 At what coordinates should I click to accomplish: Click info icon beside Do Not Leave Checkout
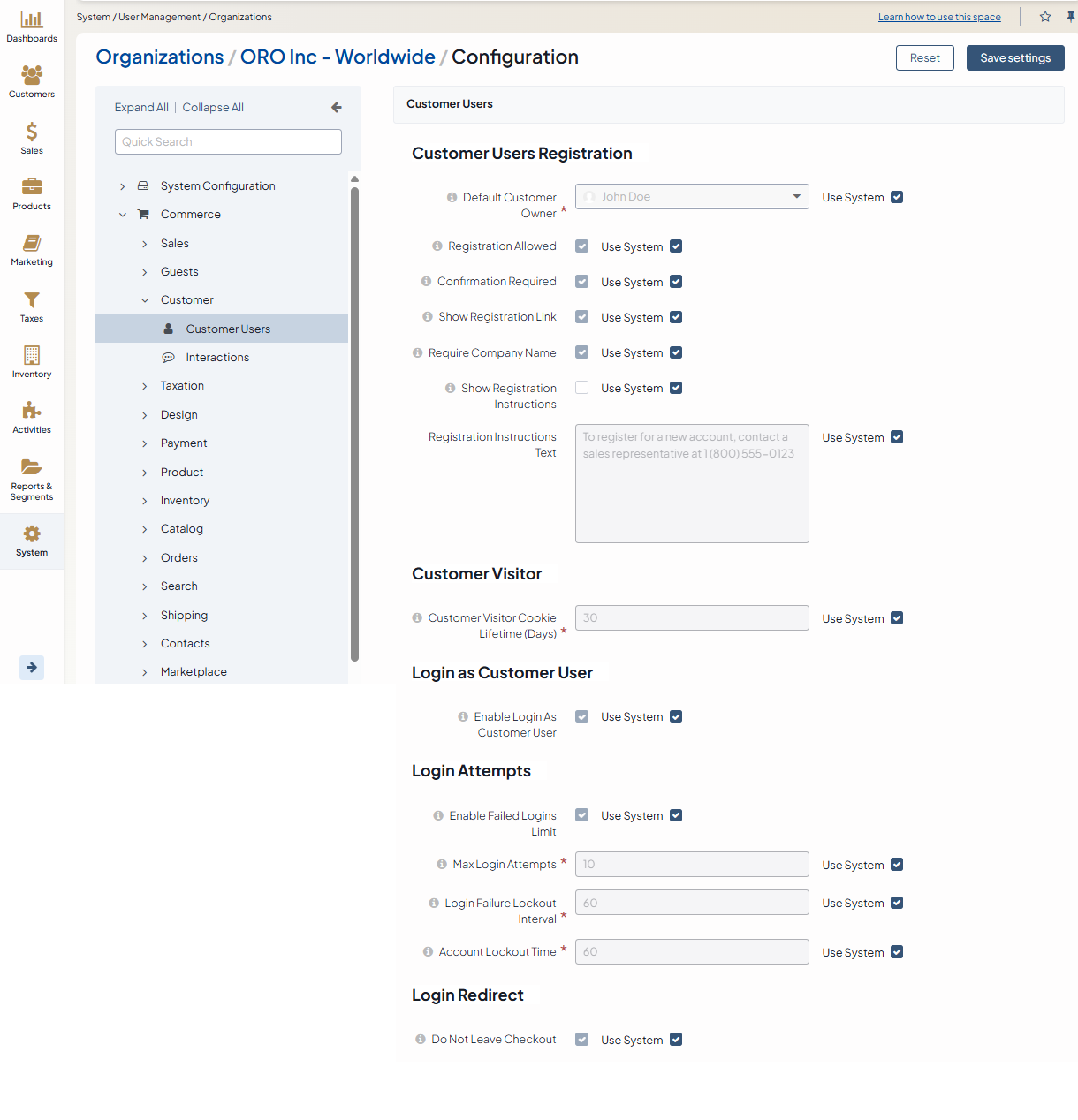421,1040
